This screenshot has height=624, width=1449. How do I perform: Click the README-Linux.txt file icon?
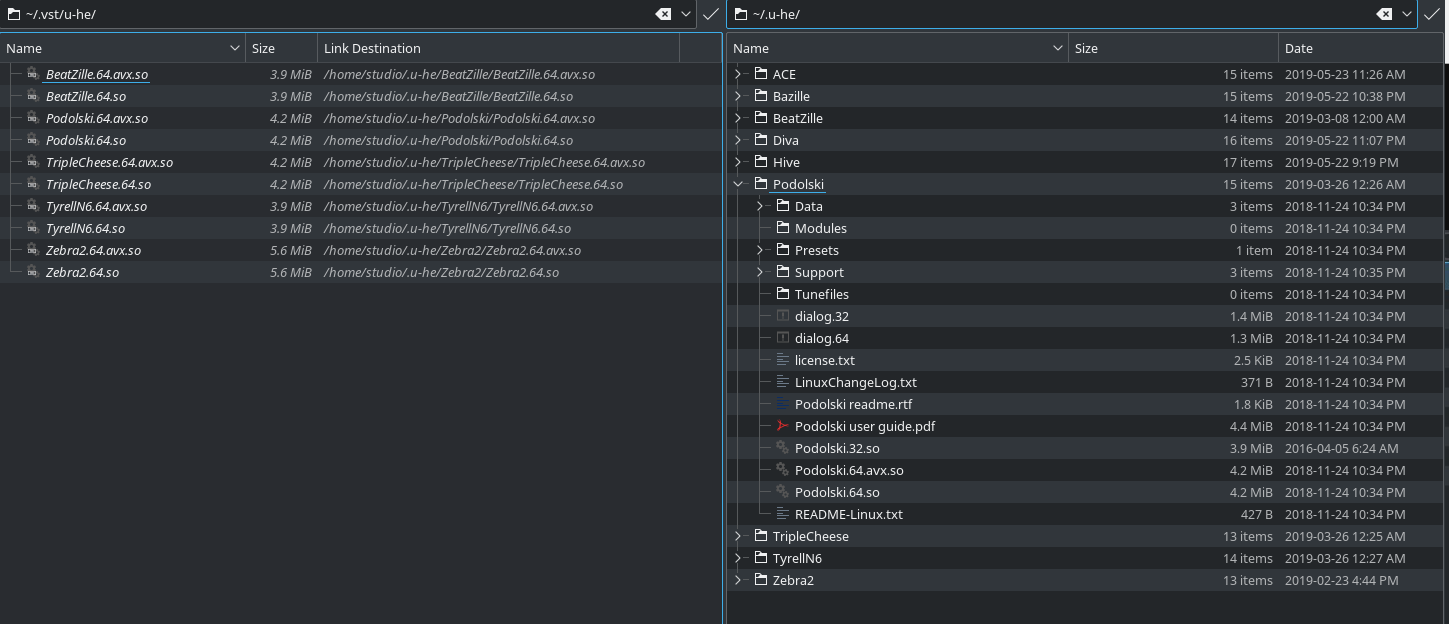click(783, 514)
